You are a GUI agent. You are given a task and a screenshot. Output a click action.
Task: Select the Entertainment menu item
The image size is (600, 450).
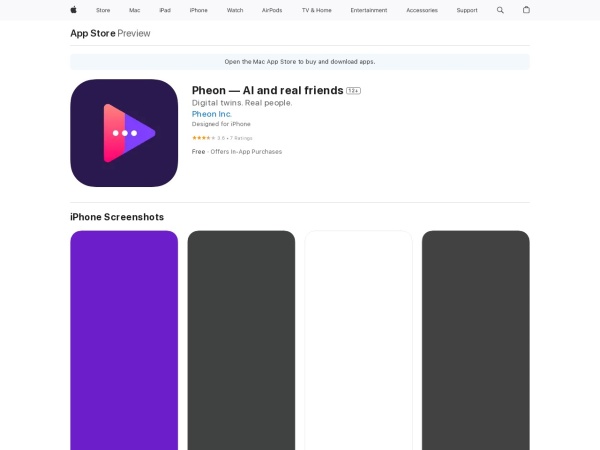point(369,10)
